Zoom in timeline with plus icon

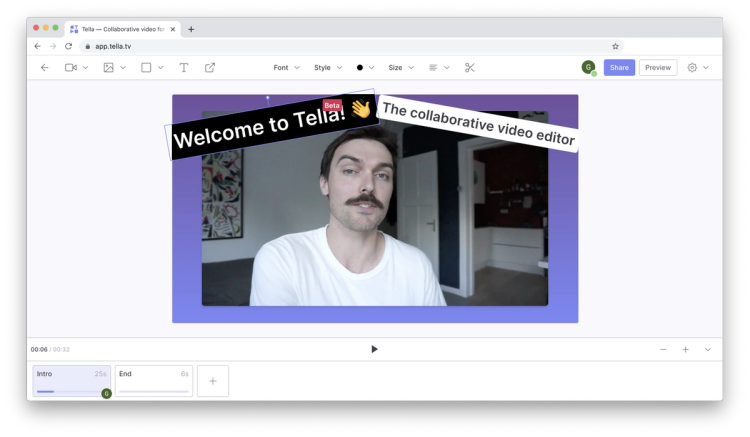(x=685, y=350)
